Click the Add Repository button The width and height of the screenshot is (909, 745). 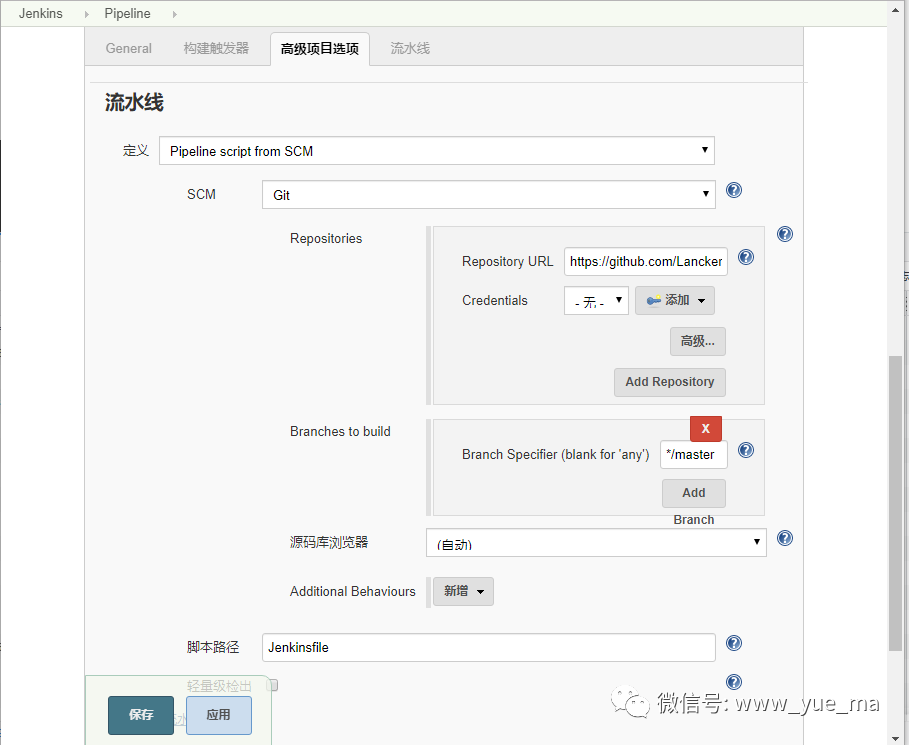669,382
